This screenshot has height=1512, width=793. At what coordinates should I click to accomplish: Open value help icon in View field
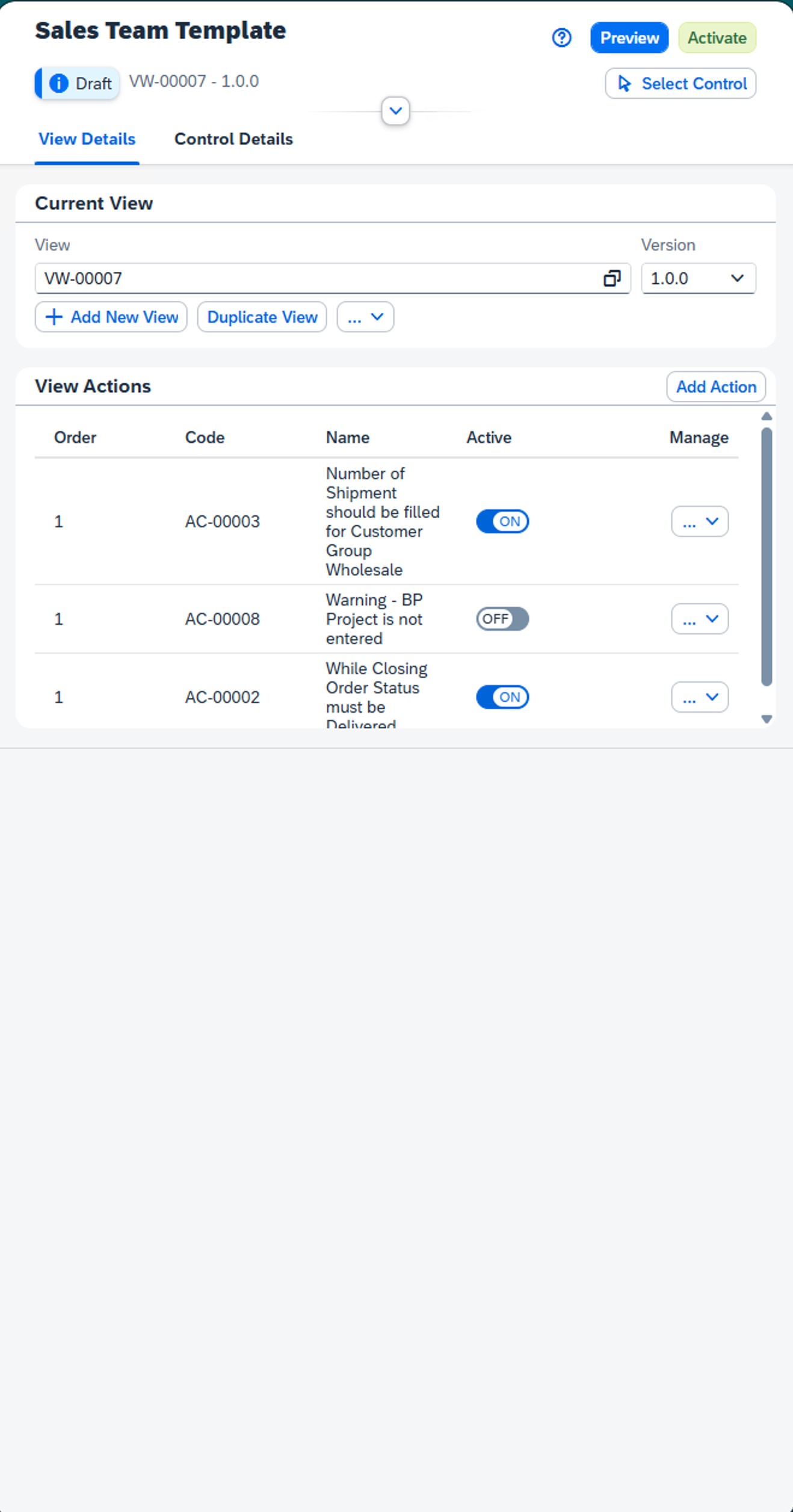612,278
